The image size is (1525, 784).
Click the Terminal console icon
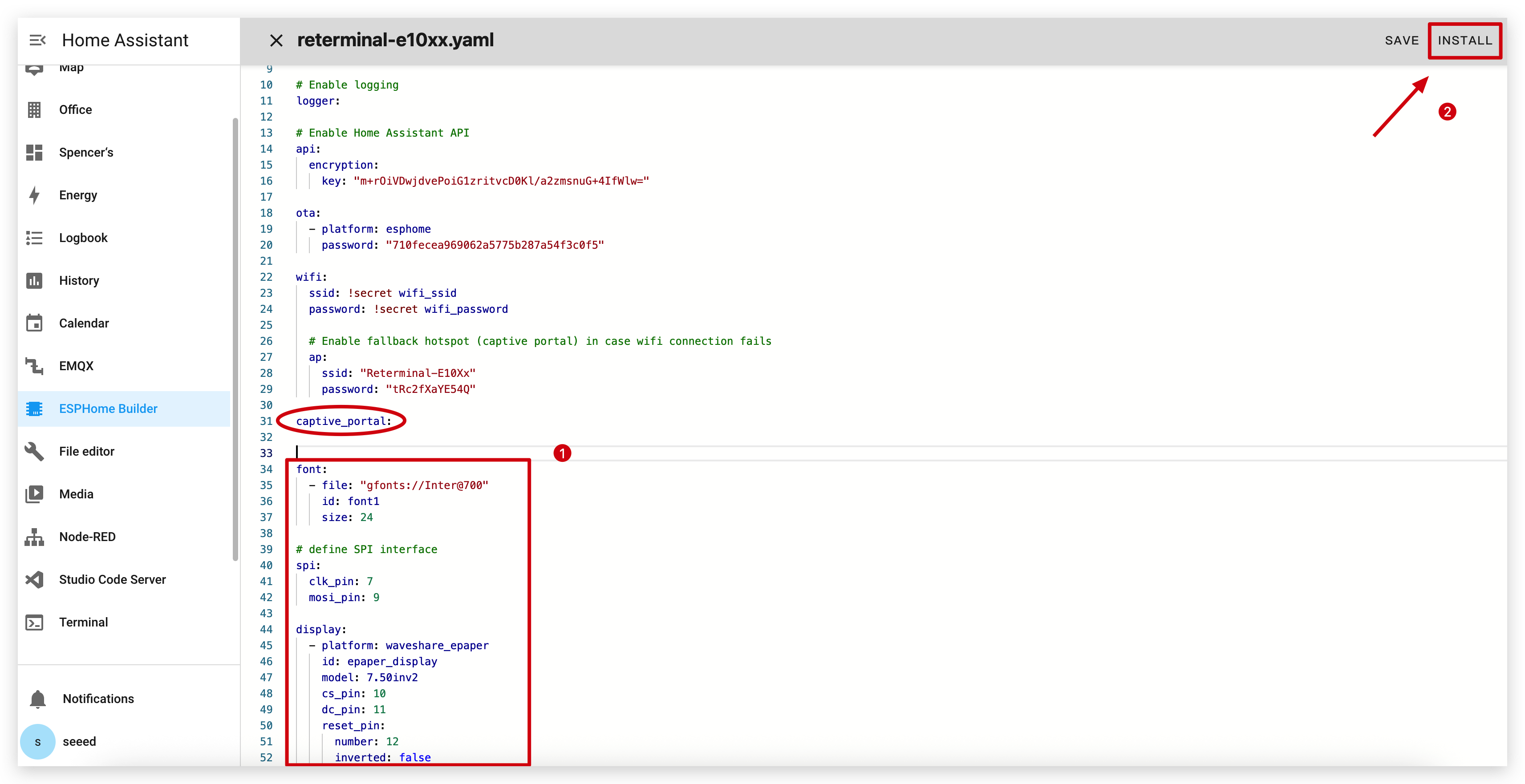[34, 622]
